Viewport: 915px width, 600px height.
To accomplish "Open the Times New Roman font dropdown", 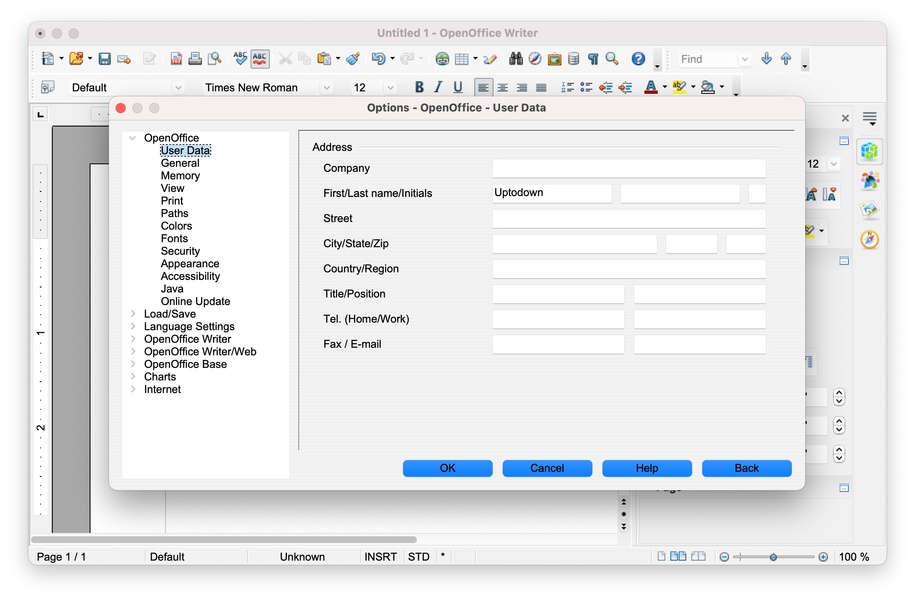I will pyautogui.click(x=326, y=88).
